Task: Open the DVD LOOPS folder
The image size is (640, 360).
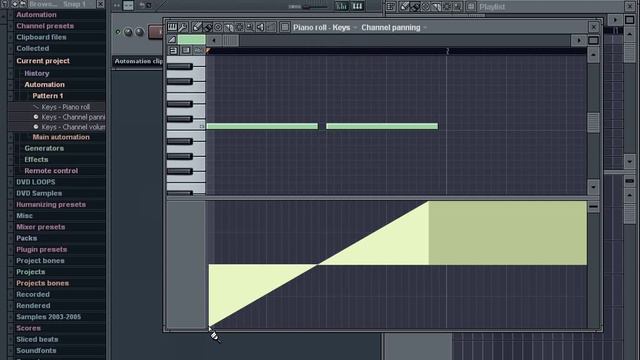Action: click(36, 182)
